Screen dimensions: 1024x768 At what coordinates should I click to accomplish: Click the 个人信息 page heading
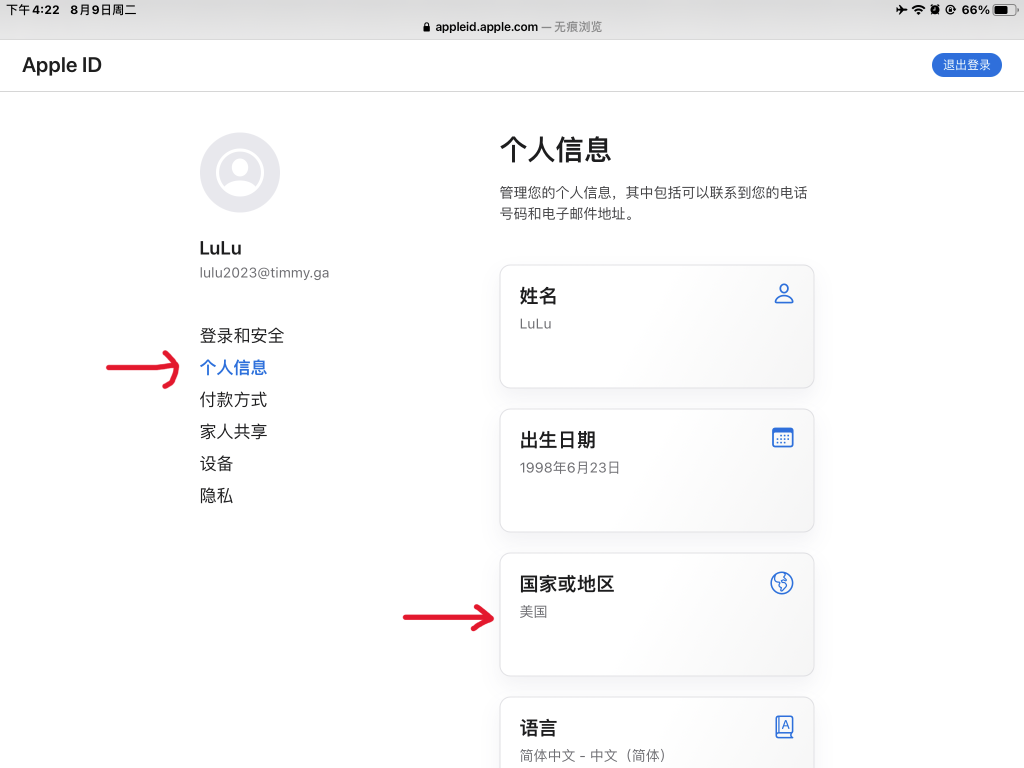click(x=556, y=150)
